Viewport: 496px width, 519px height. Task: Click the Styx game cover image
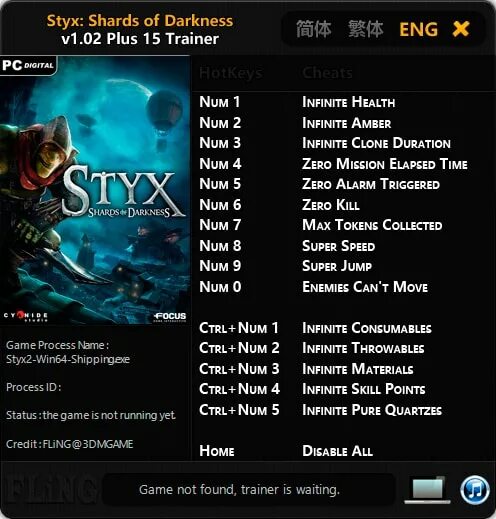click(95, 190)
